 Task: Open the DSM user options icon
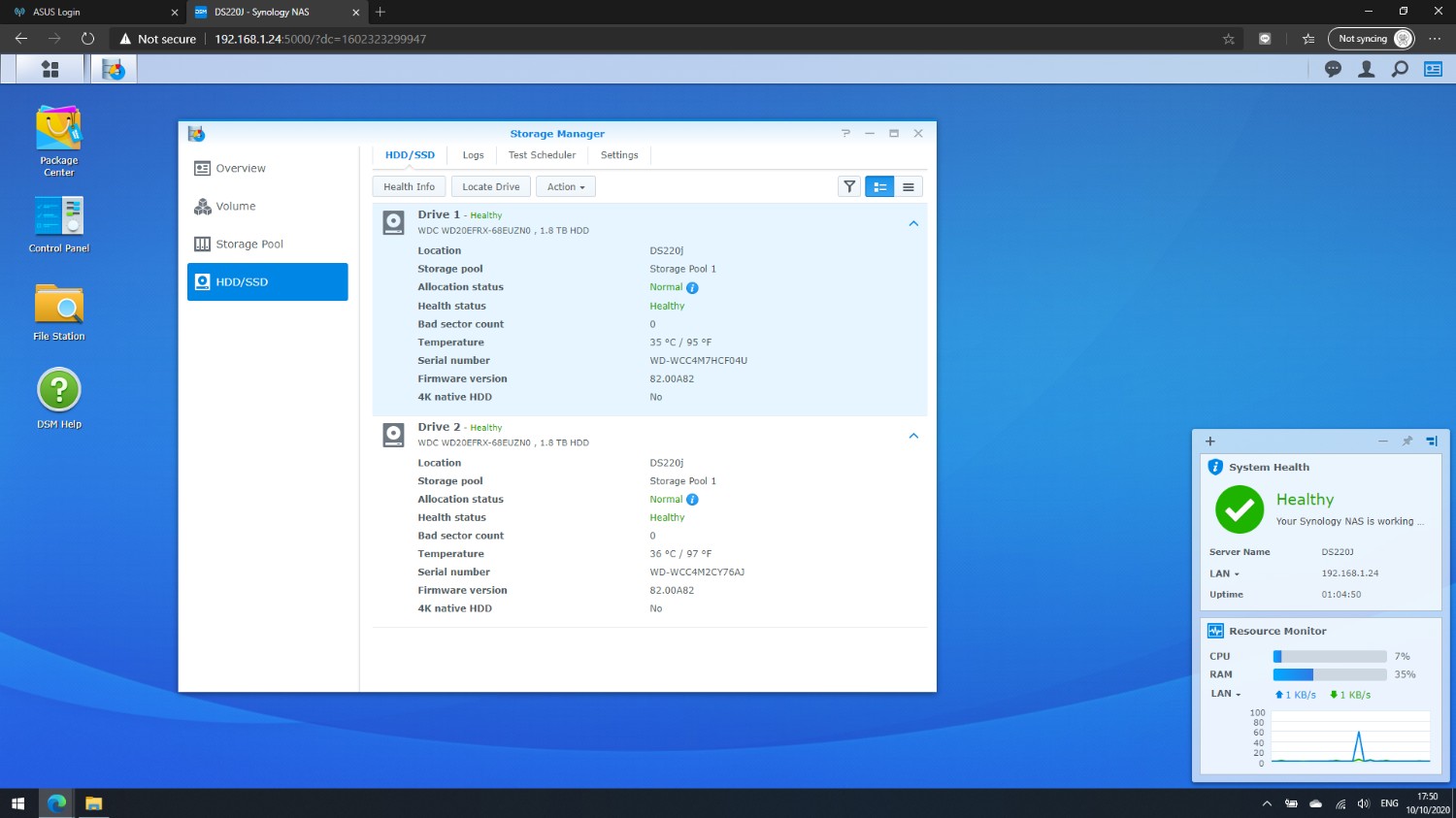coord(1366,69)
